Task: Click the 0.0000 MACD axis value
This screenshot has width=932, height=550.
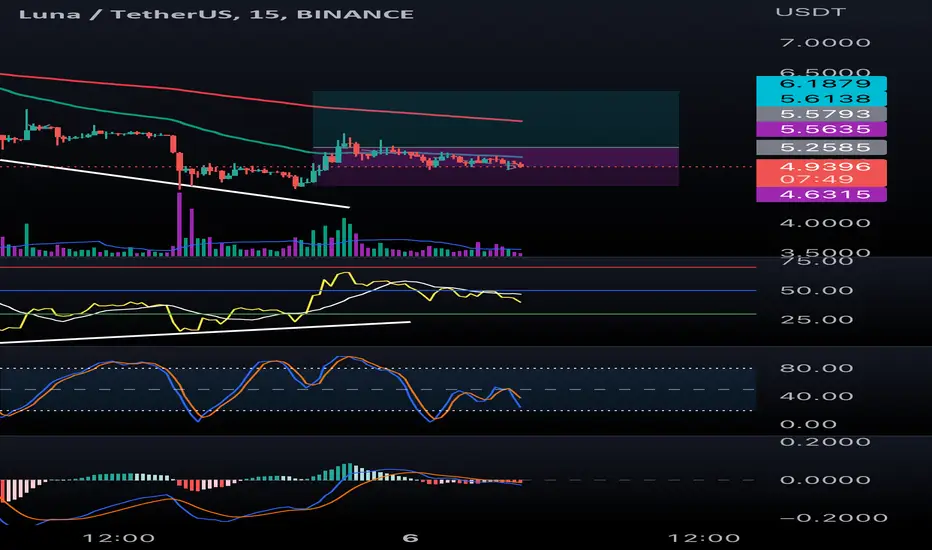Action: 825,480
